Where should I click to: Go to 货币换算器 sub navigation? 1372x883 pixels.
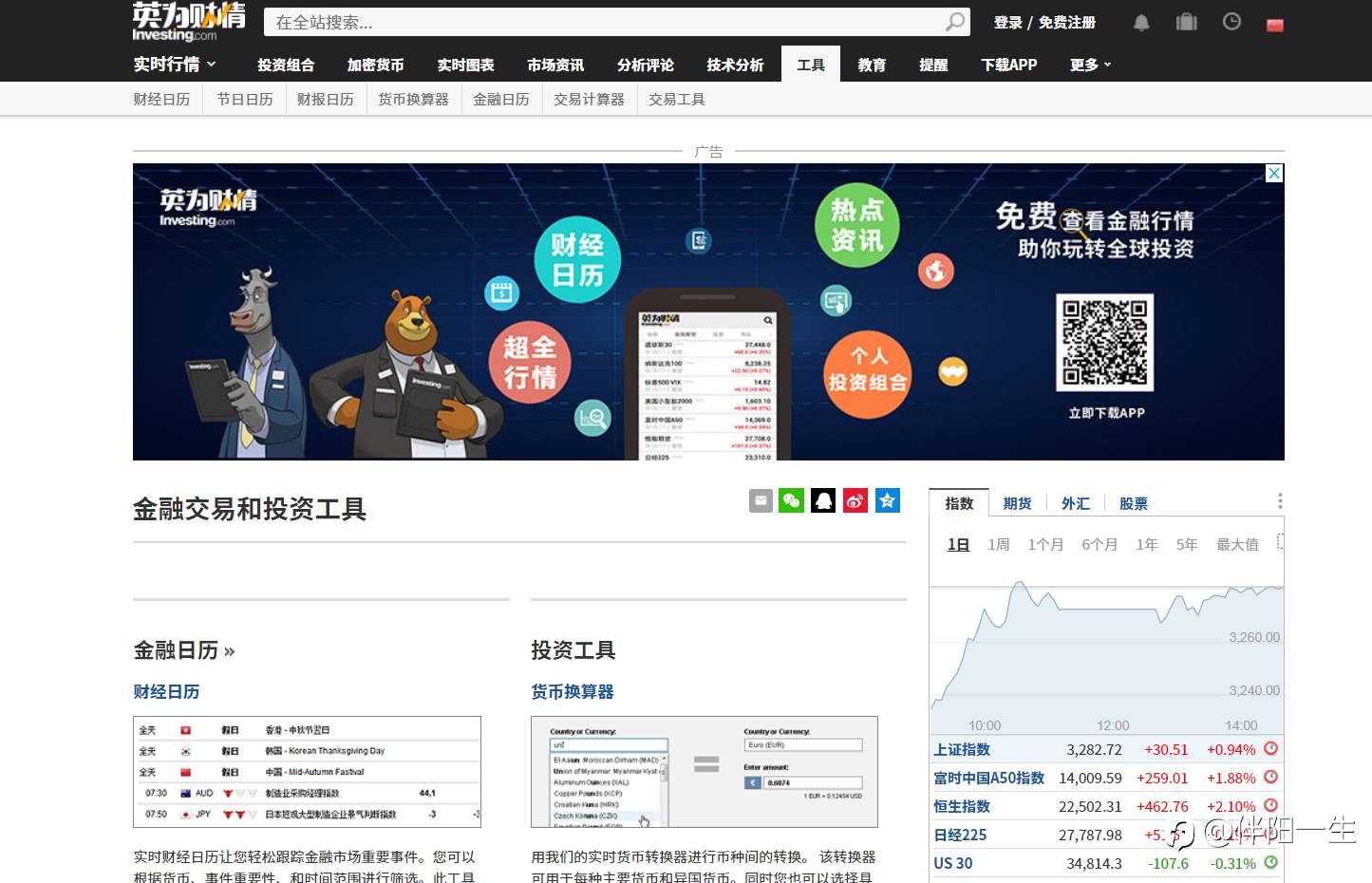(413, 99)
